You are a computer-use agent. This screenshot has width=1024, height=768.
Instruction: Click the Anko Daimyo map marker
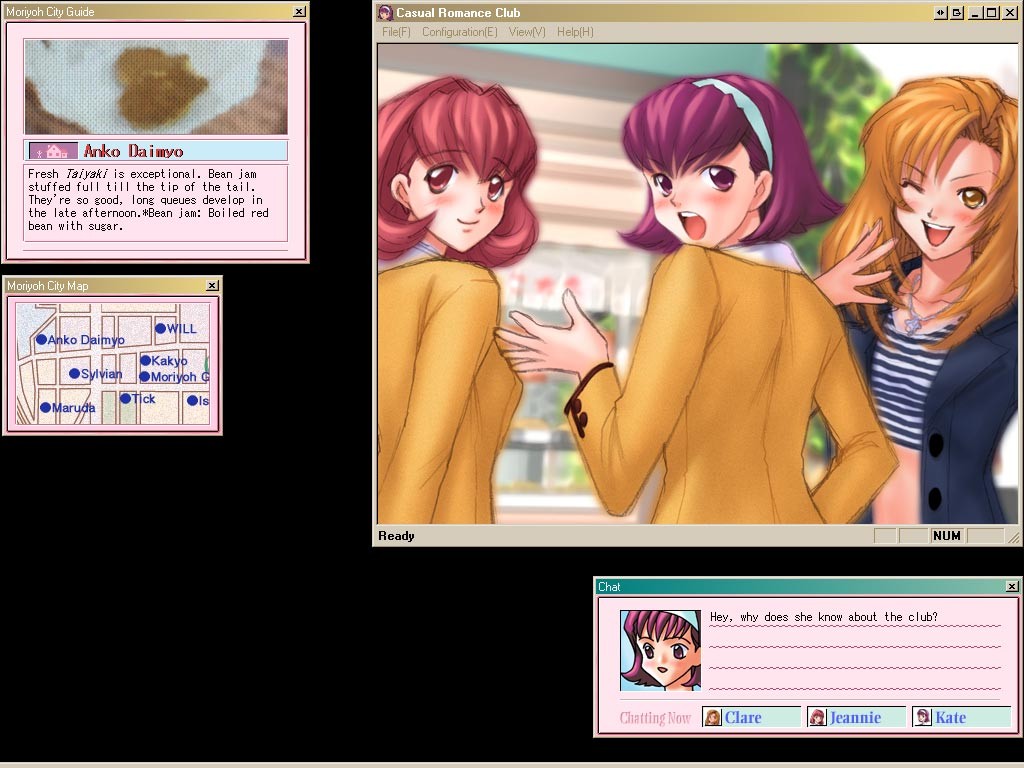click(x=42, y=340)
